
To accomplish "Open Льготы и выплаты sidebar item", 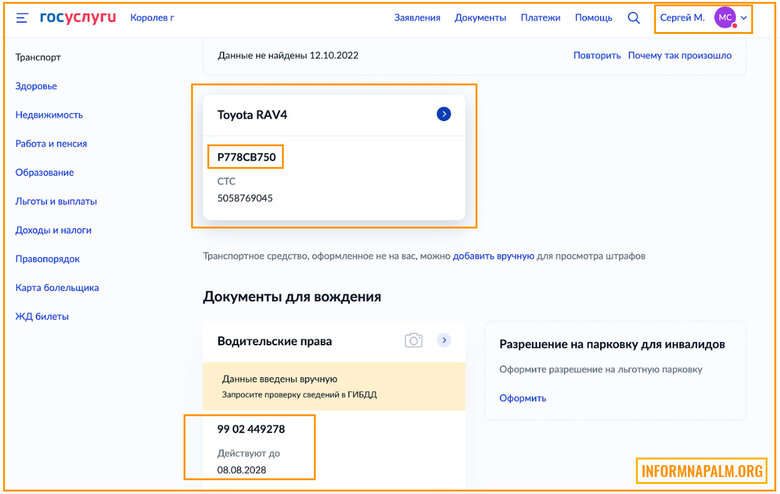I will (x=56, y=201).
